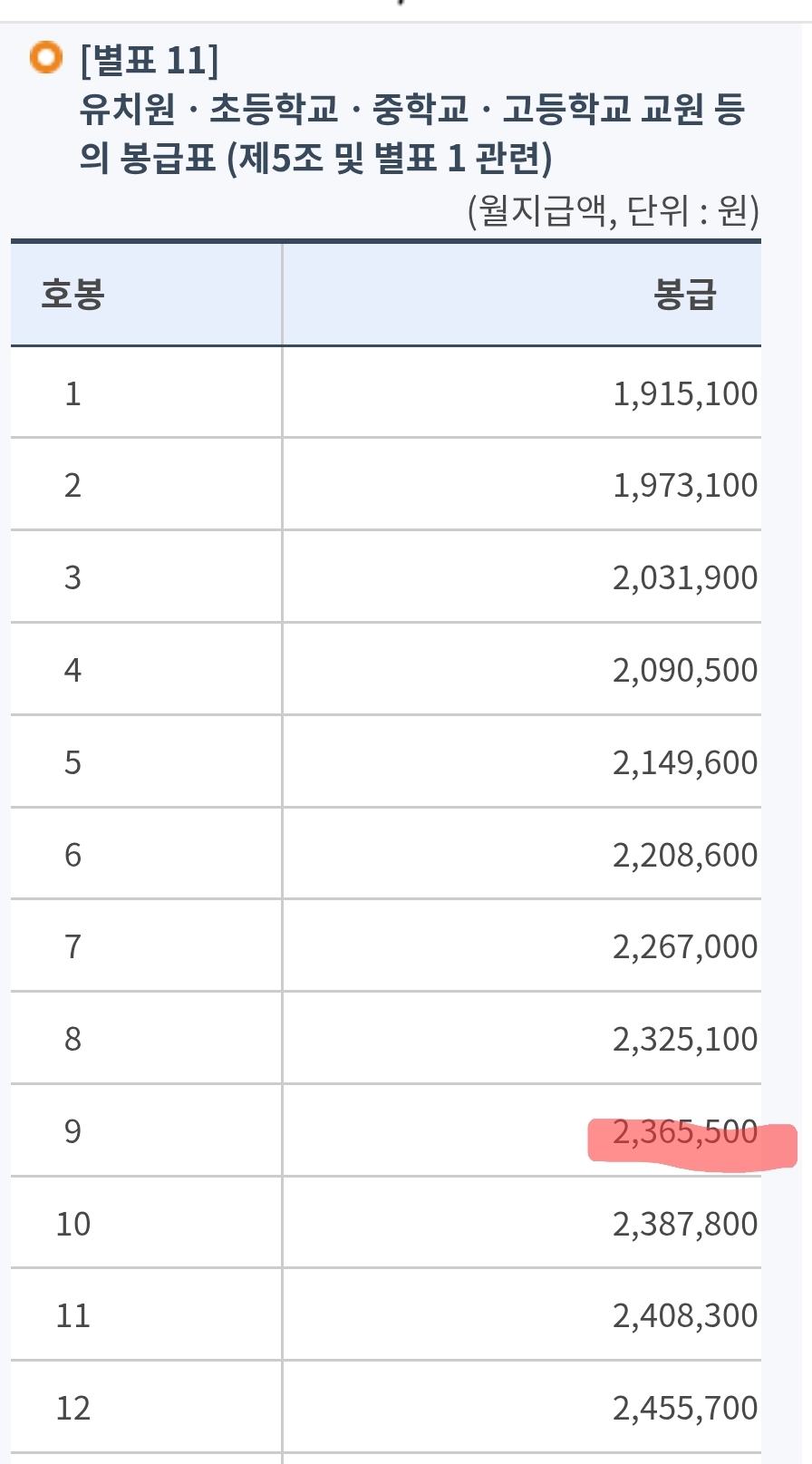Click the 호봉 9 row number
This screenshot has width=812, height=1464.
tap(72, 1131)
